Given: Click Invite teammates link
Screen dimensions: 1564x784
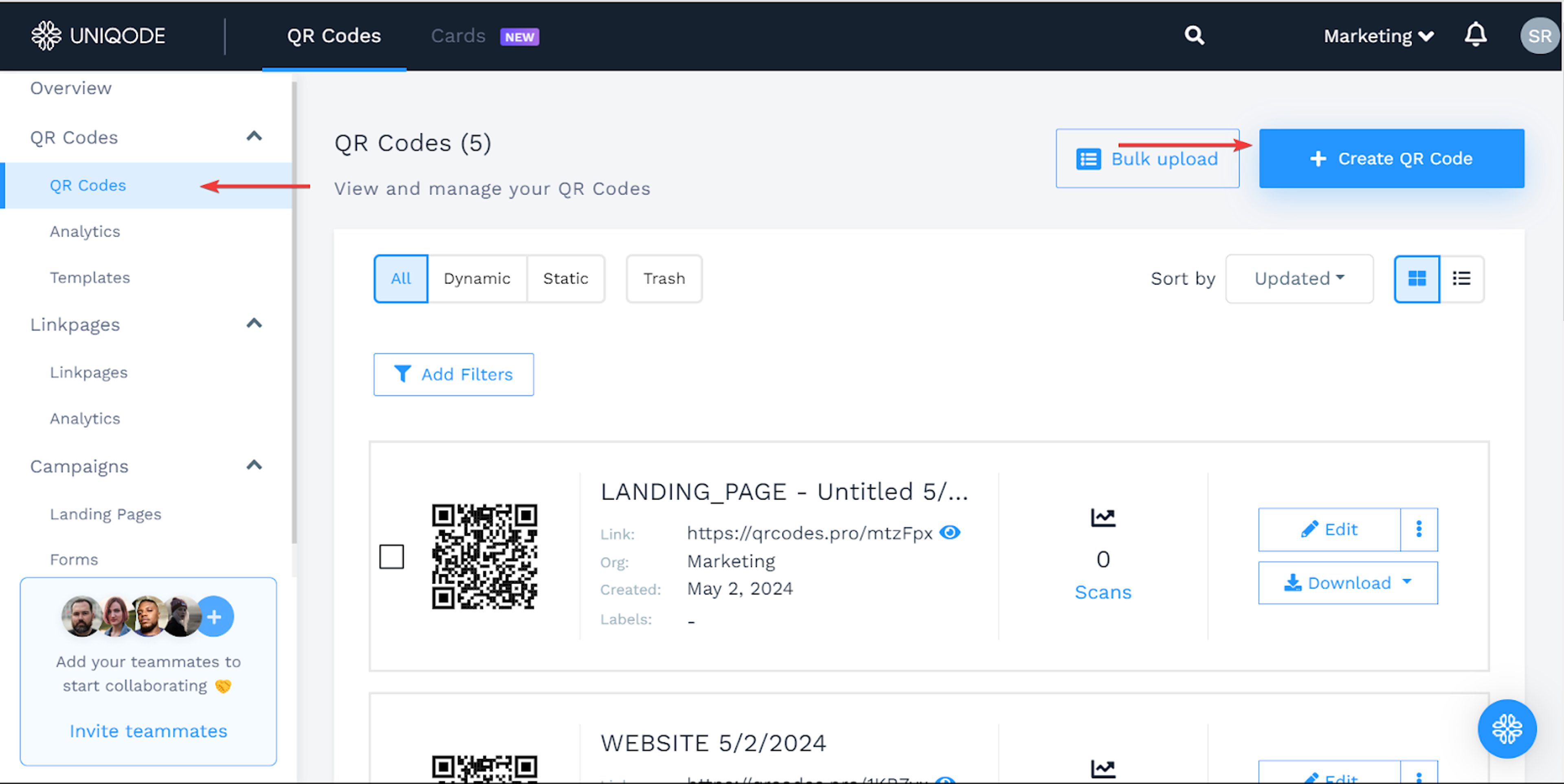Looking at the screenshot, I should (148, 731).
